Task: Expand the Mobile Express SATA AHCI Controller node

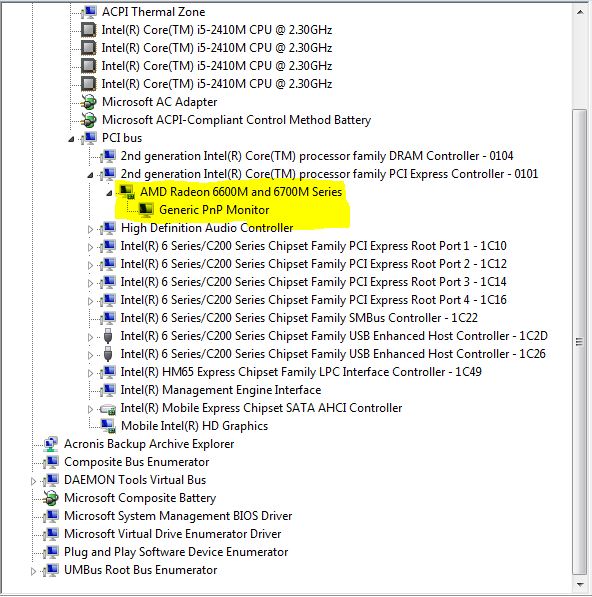Action: 90,409
